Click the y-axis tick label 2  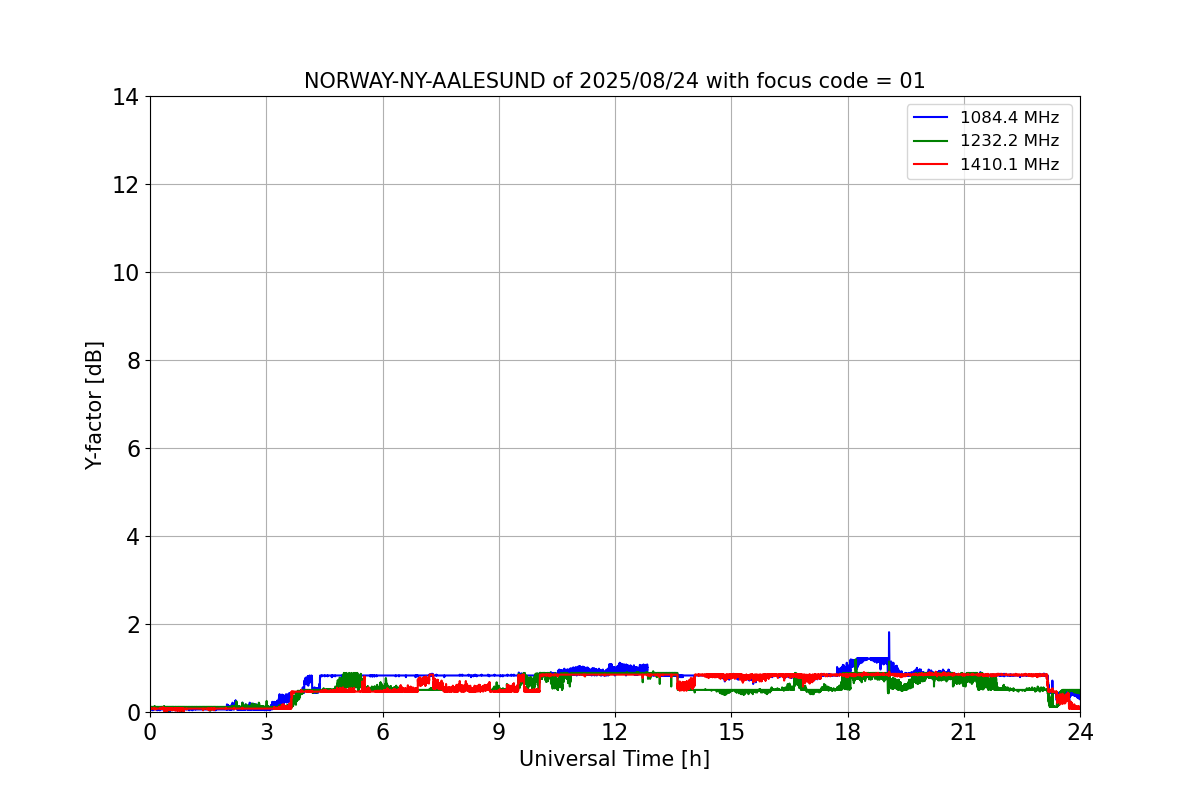coord(133,625)
